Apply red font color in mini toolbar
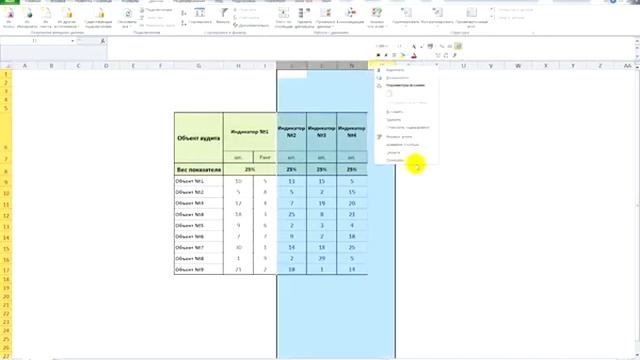This screenshot has width=640, height=360. [414, 56]
